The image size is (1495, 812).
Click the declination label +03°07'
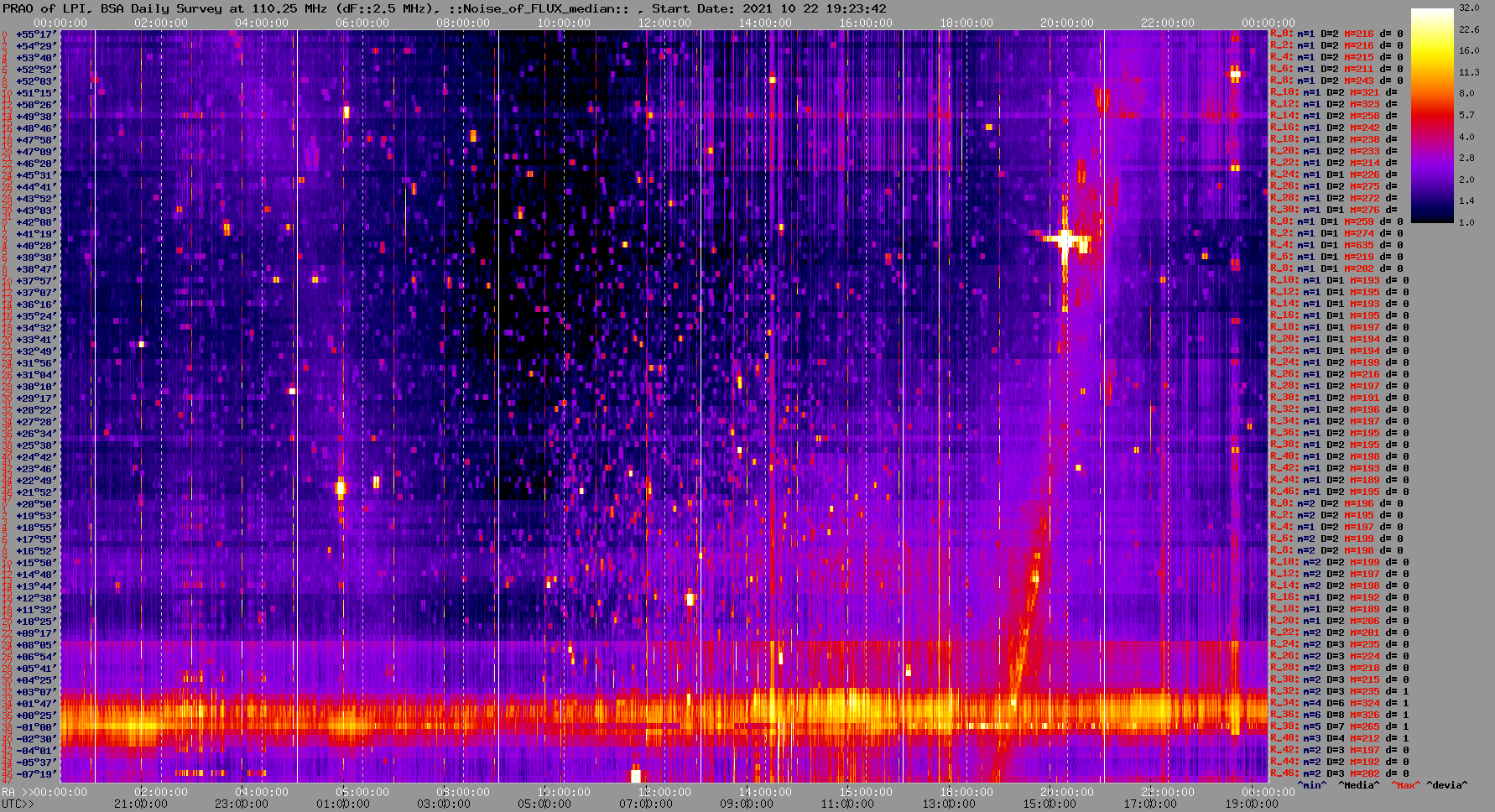[35, 692]
